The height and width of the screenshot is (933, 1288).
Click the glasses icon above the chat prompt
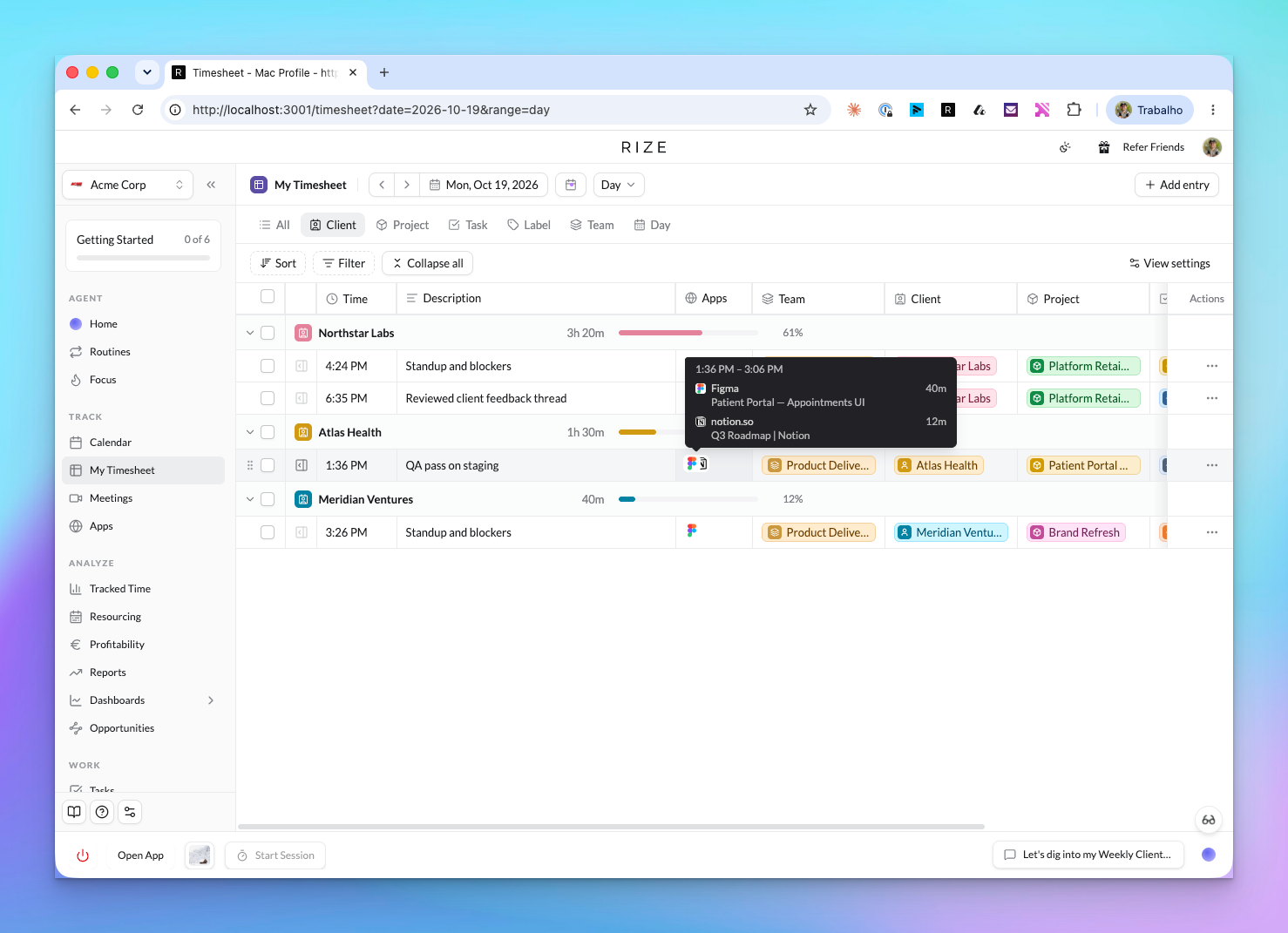coord(1209,820)
